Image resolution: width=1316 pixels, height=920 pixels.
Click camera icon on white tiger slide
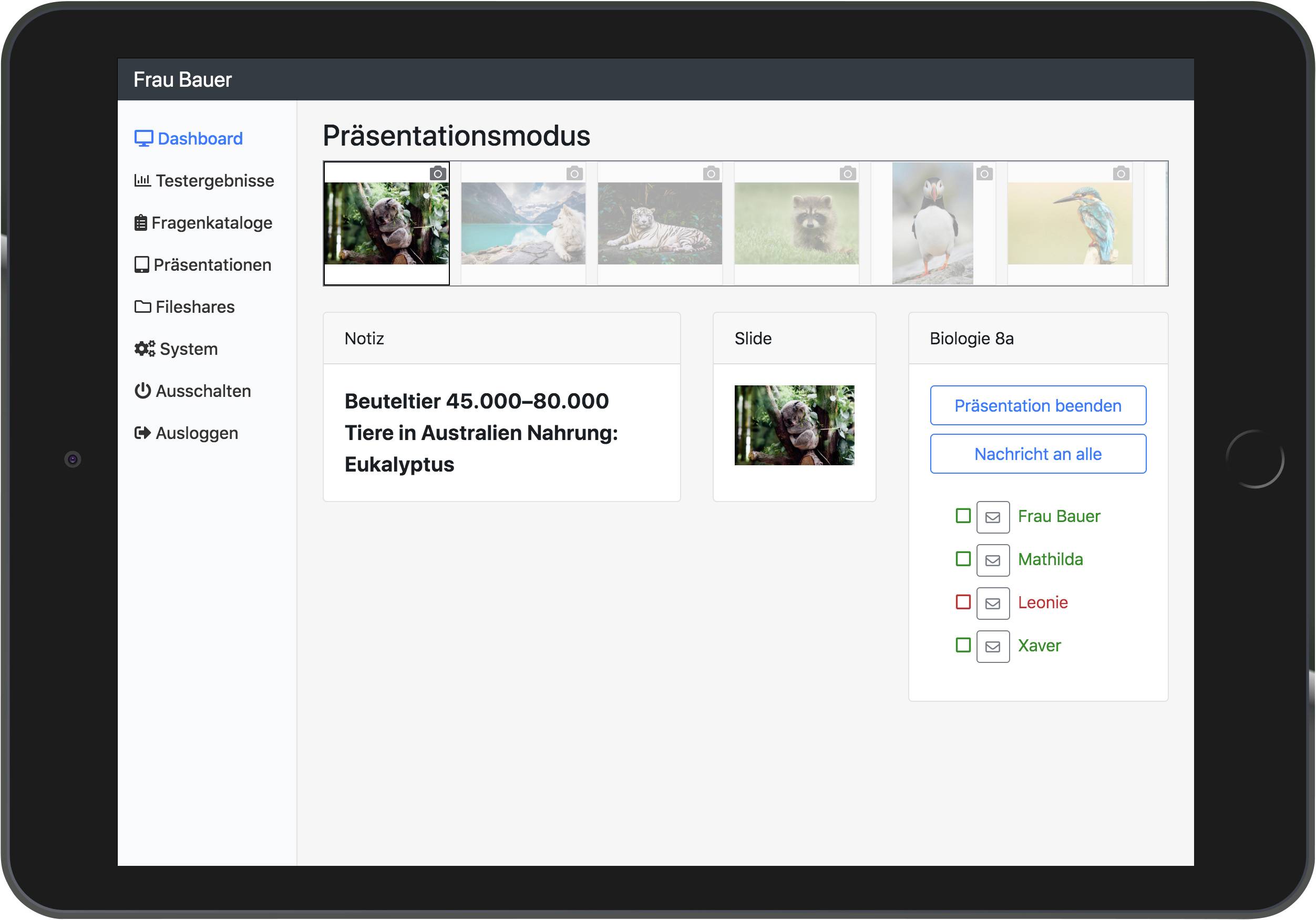coord(711,173)
